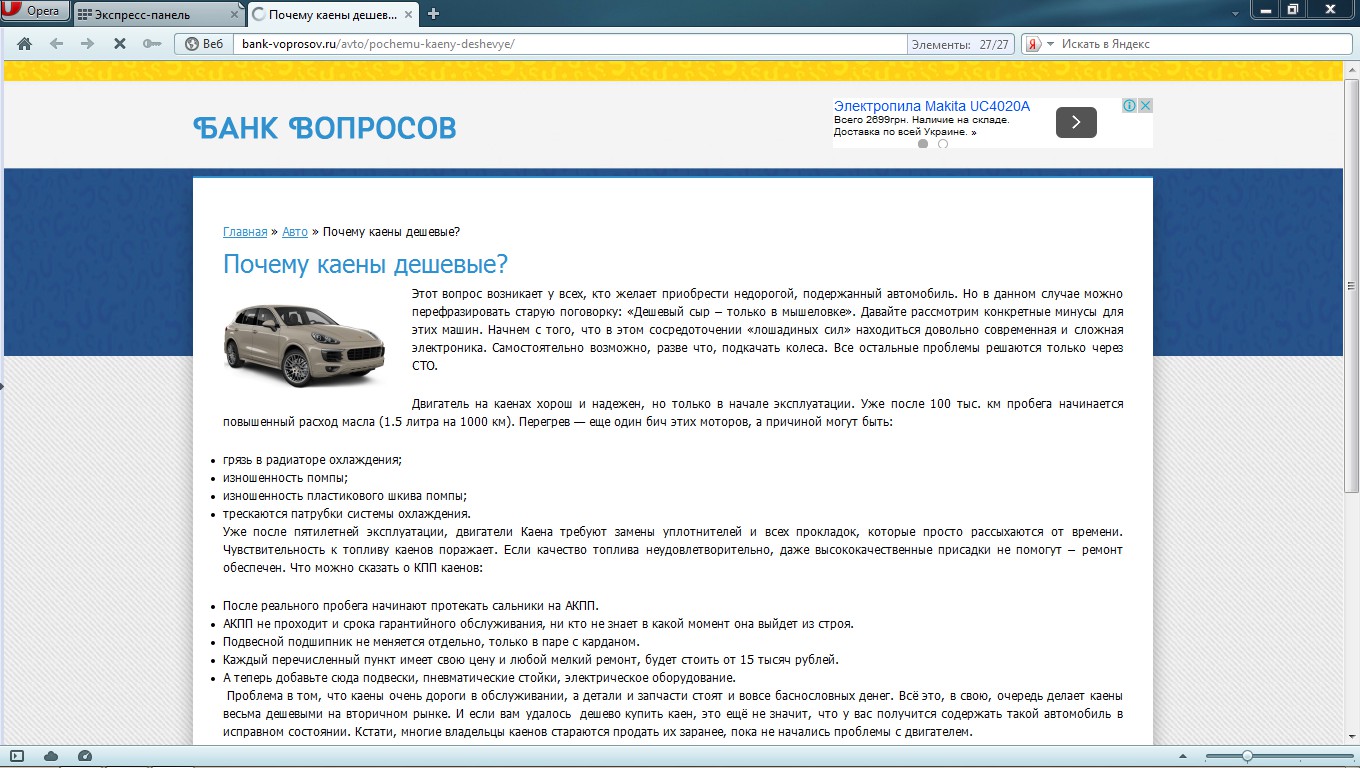Viewport: 1360px width, 768px height.
Task: Click the БАНК ВОПРОСОВ site logo
Action: click(325, 128)
